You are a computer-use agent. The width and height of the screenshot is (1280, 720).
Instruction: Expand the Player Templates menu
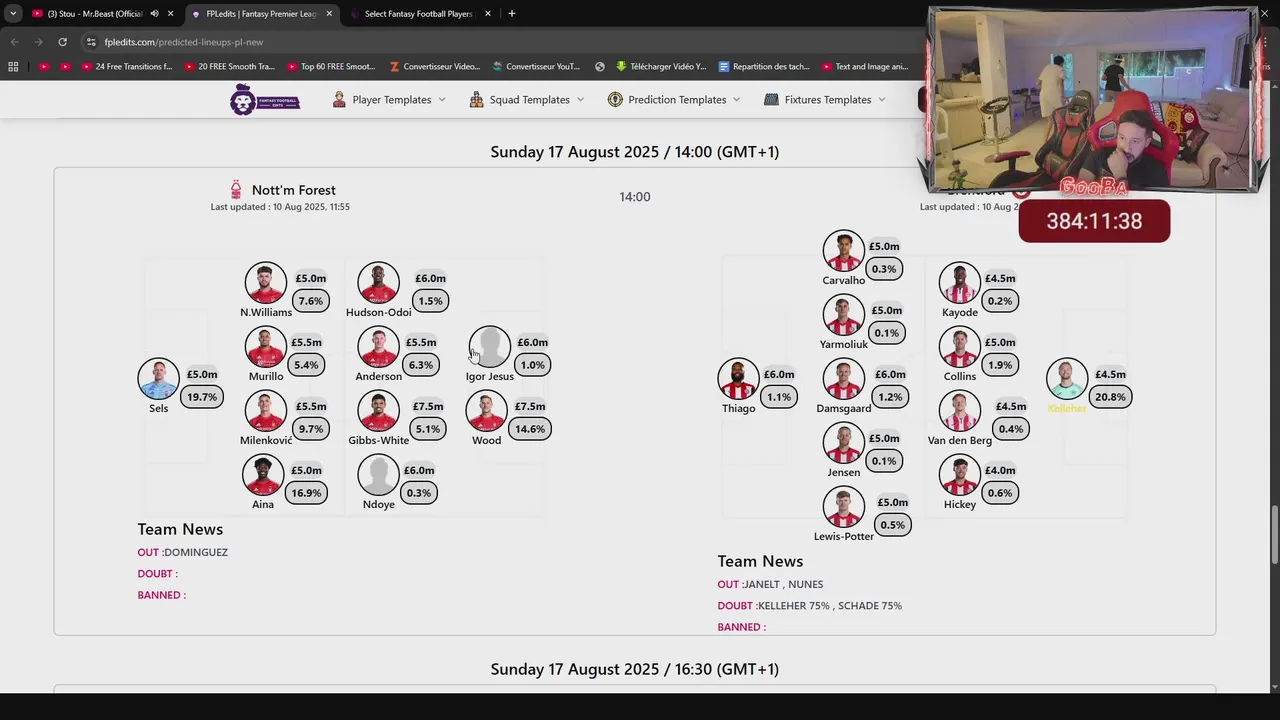pos(389,100)
